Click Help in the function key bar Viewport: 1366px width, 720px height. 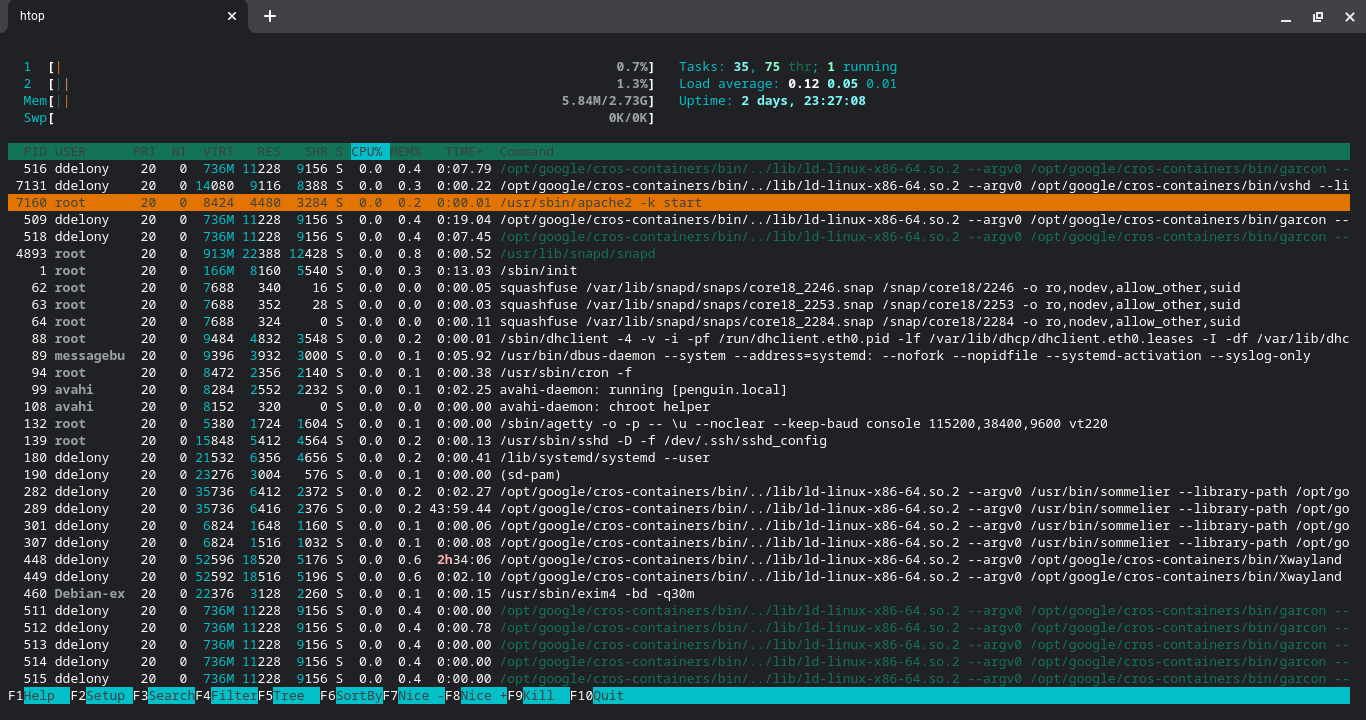tap(40, 695)
